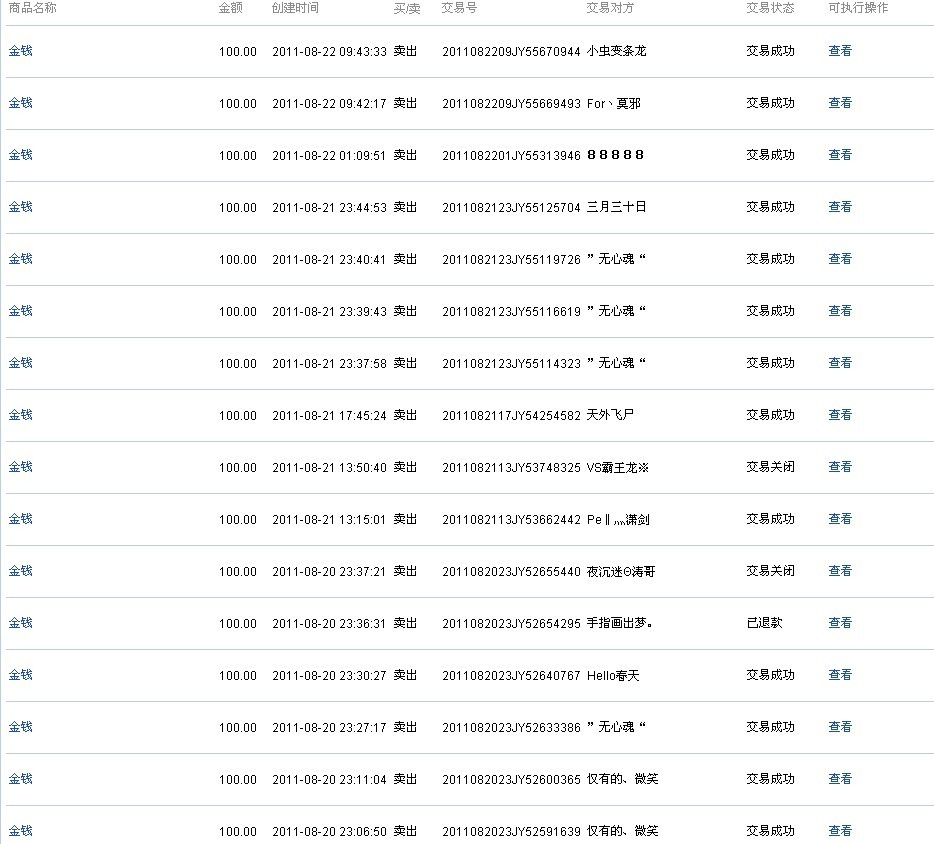This screenshot has height=844, width=934.
Task: Click the 交易状态 column header
Action: coord(770,8)
